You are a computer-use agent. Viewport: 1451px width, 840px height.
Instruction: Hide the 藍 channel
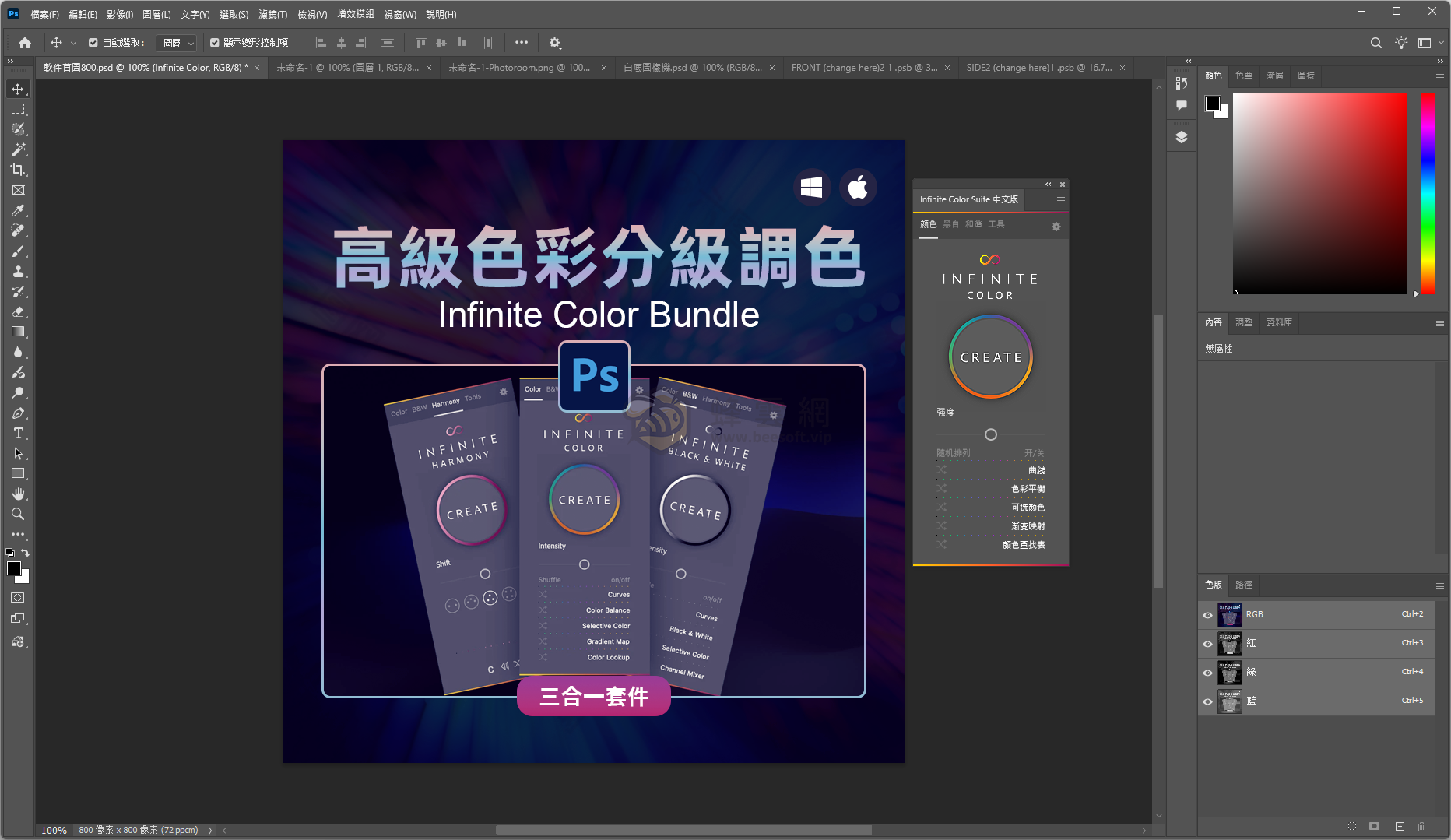(x=1207, y=701)
